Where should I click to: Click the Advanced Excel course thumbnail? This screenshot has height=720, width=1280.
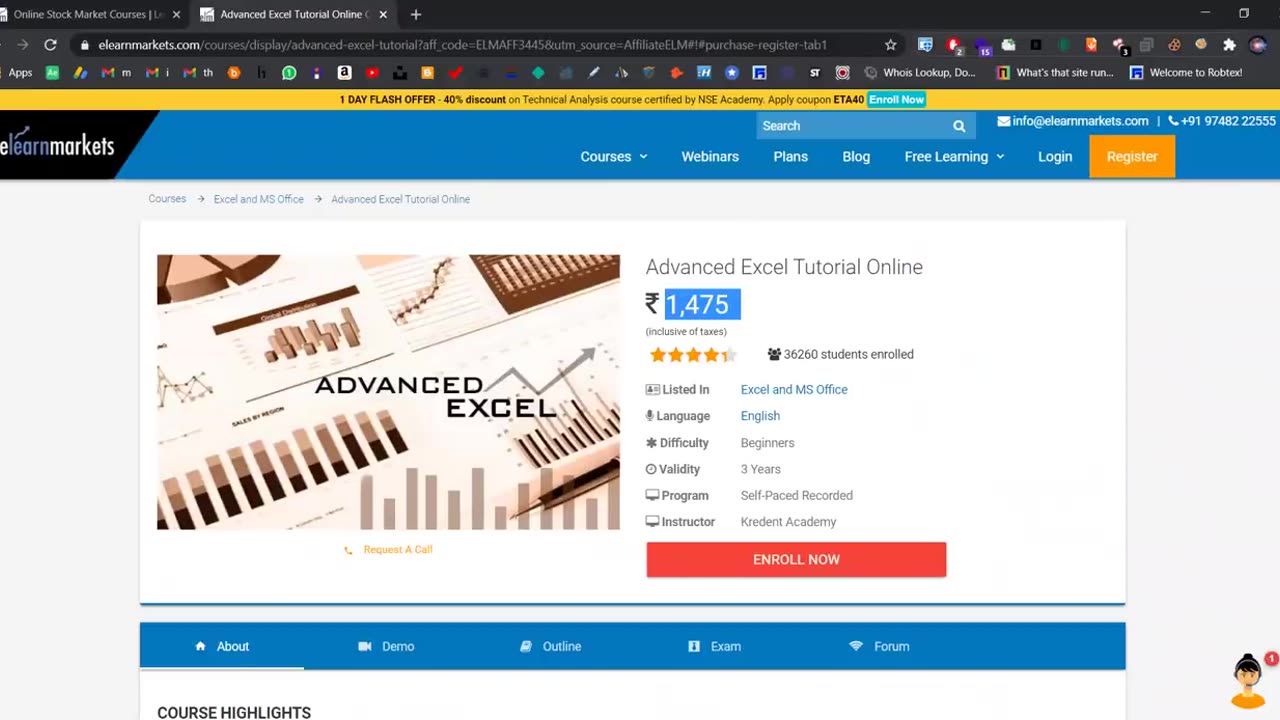[388, 392]
